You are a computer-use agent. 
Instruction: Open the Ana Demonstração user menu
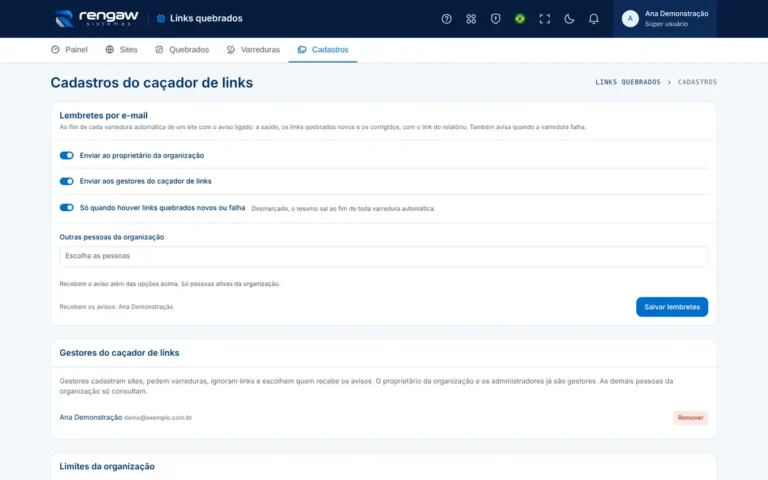pyautogui.click(x=665, y=19)
